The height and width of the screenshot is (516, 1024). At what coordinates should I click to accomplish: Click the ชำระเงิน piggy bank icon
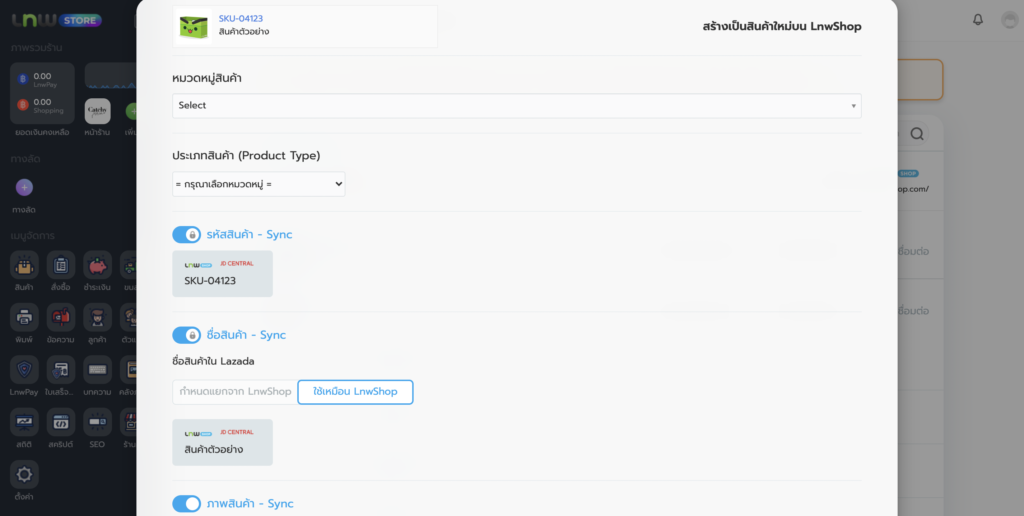(97, 265)
